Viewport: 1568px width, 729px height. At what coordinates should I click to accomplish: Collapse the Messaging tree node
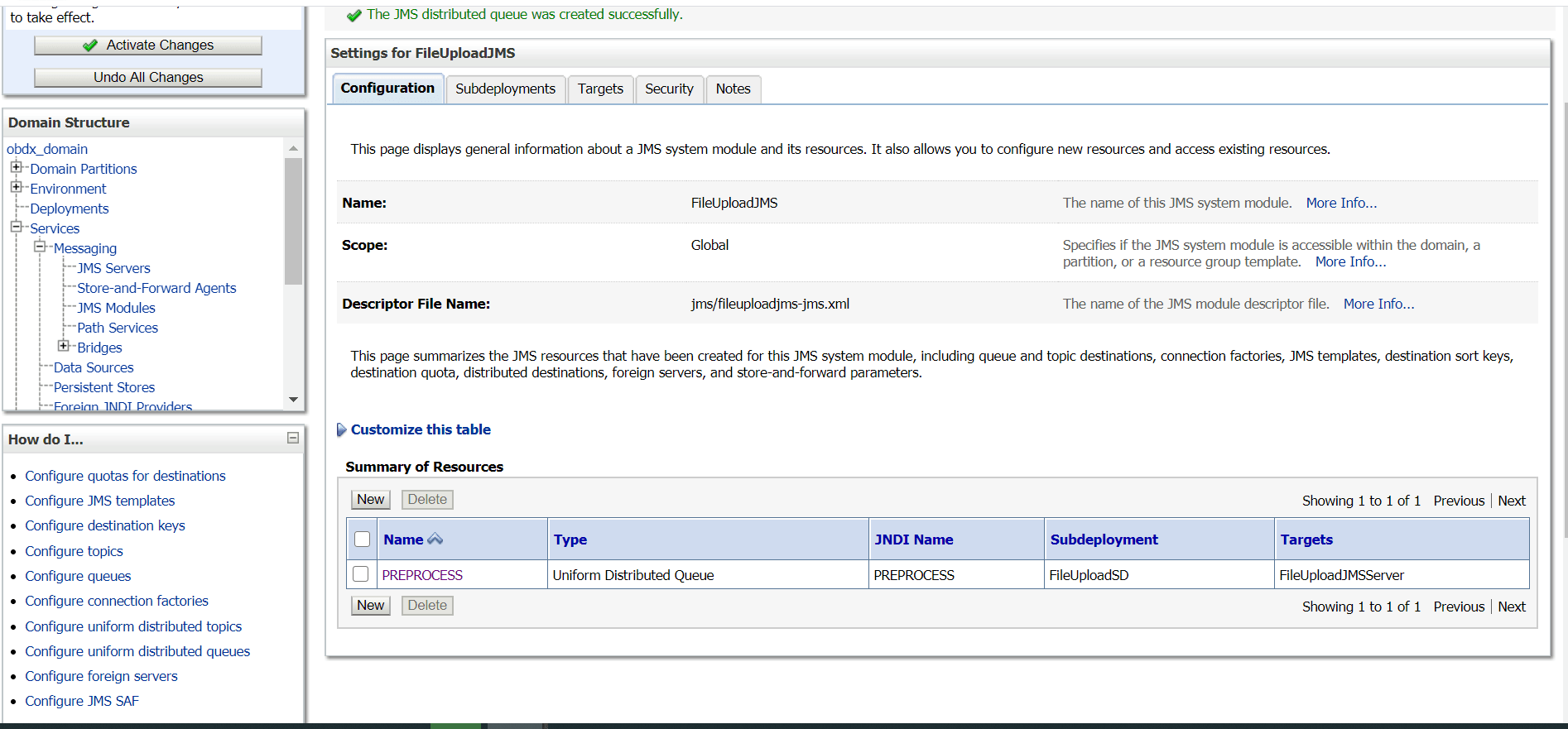39,247
